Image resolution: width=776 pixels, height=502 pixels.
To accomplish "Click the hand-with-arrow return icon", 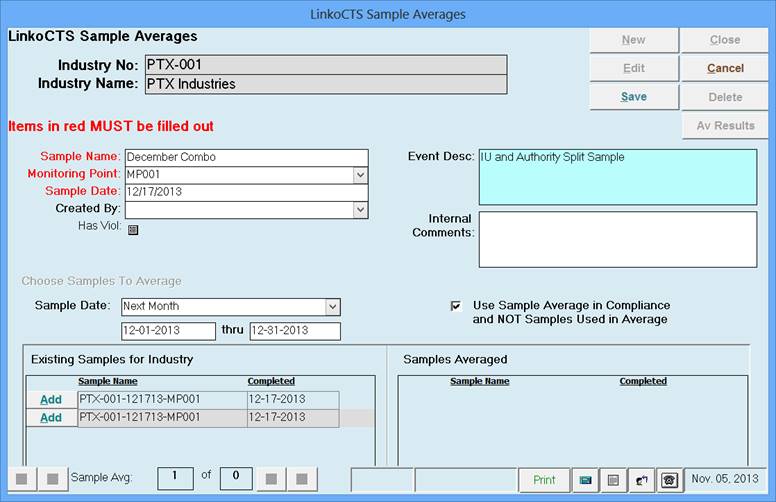I will pyautogui.click(x=641, y=480).
